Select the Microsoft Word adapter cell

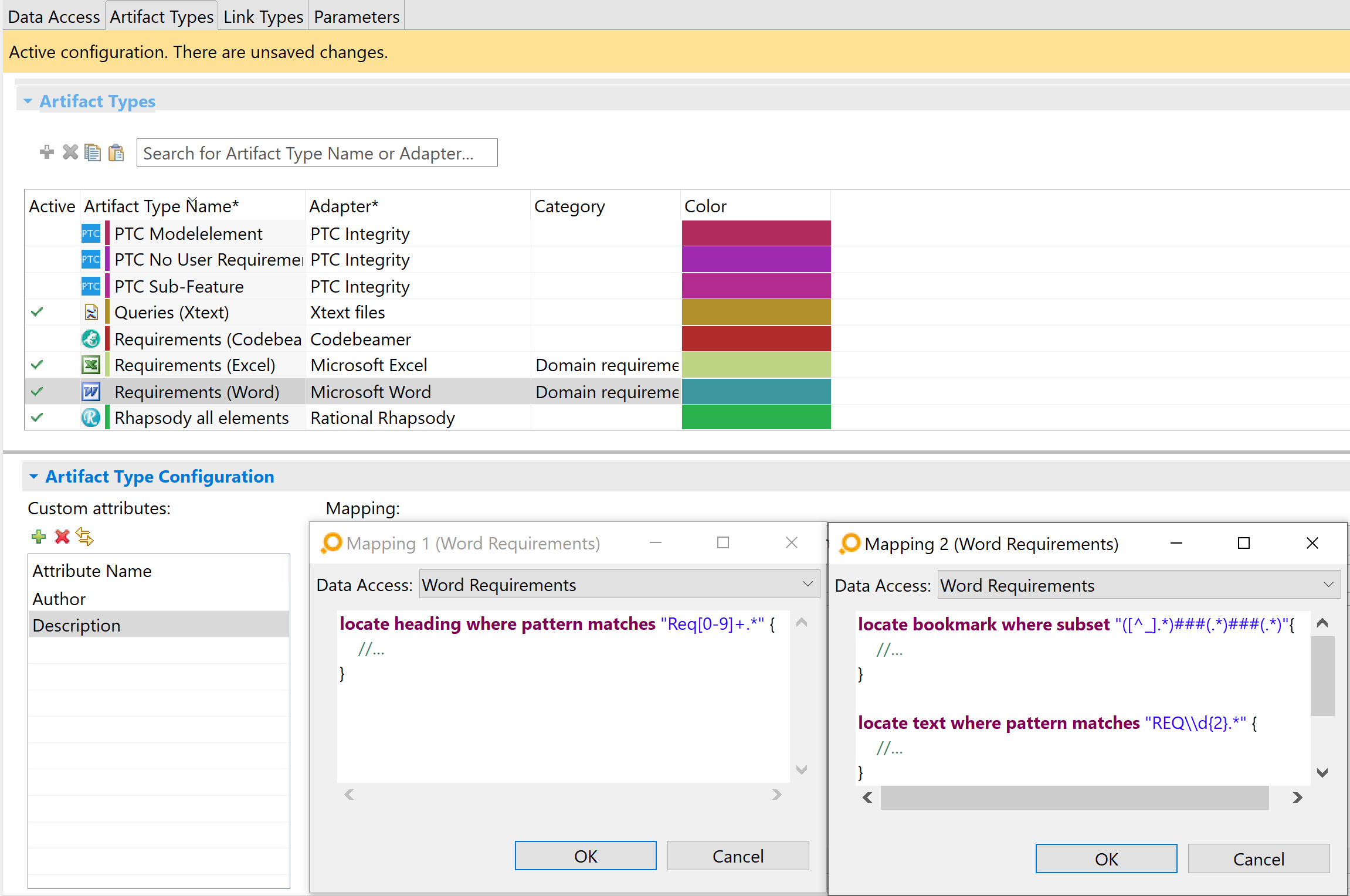click(x=418, y=392)
